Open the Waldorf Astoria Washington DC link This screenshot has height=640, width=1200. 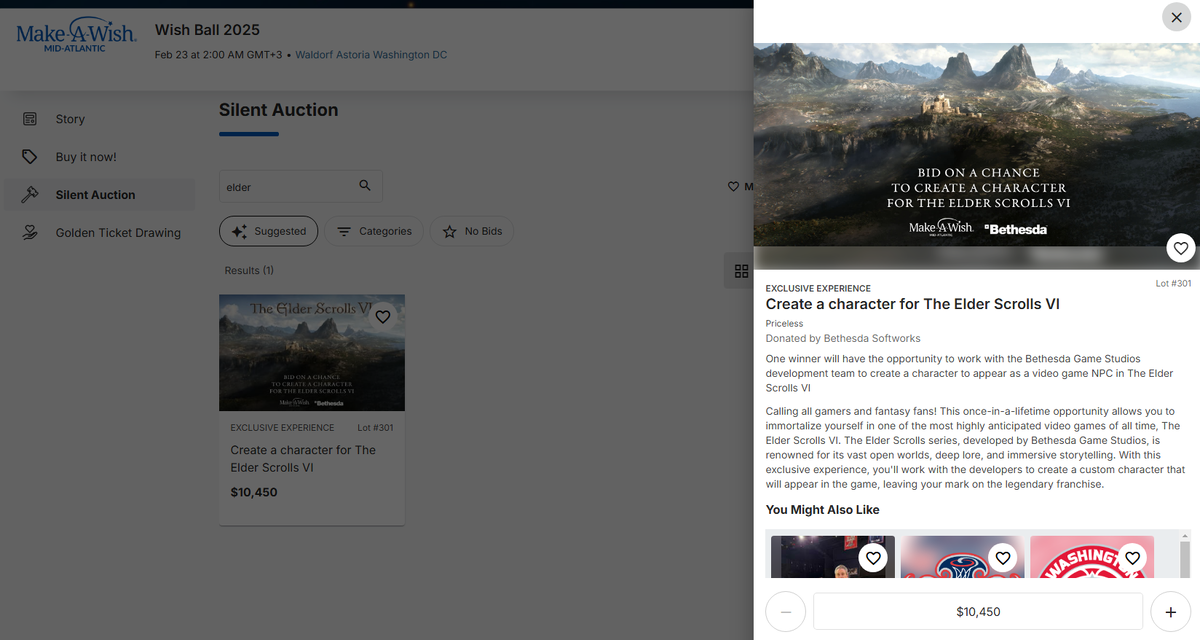(371, 55)
